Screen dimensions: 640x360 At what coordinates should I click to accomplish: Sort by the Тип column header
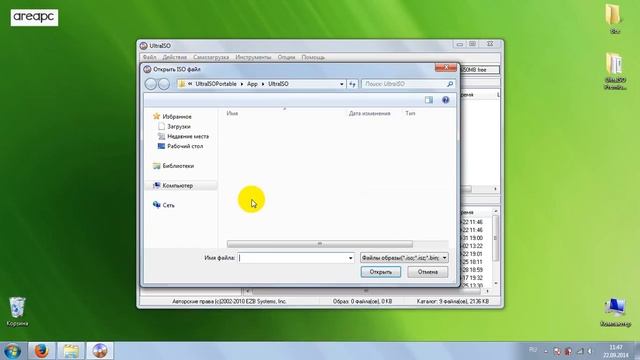(x=410, y=113)
